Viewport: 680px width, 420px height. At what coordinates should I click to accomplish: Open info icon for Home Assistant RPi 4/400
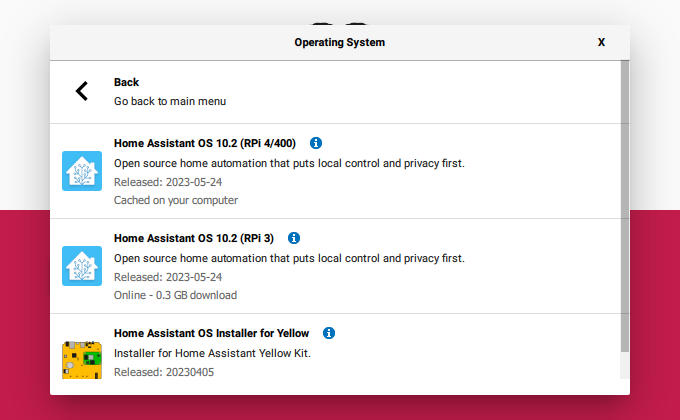(x=316, y=143)
